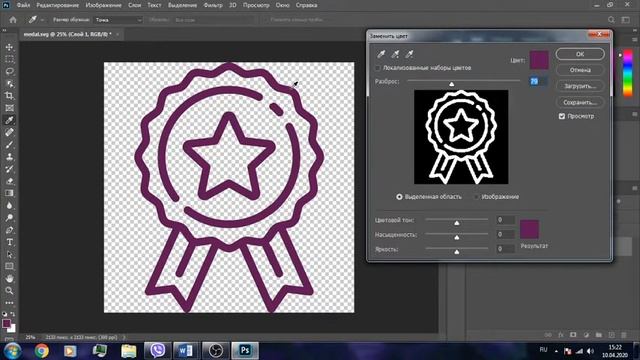This screenshot has width=640, height=360.
Task: Click the delete layer trash icon
Action: coord(624,335)
